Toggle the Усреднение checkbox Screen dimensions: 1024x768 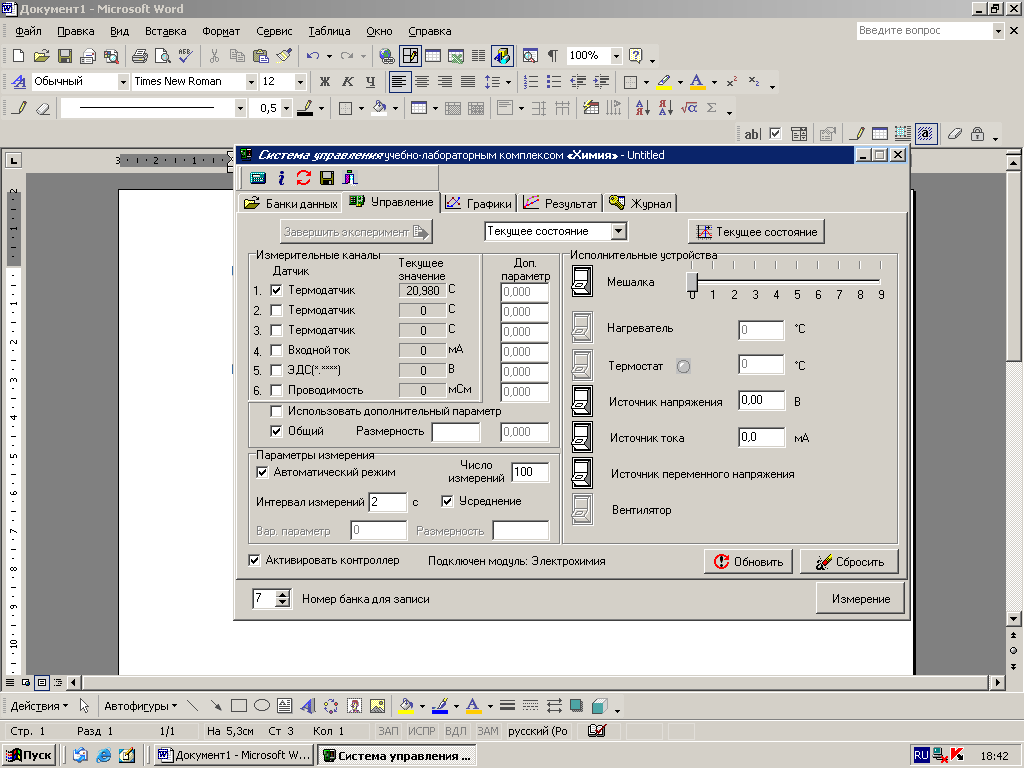coord(447,502)
